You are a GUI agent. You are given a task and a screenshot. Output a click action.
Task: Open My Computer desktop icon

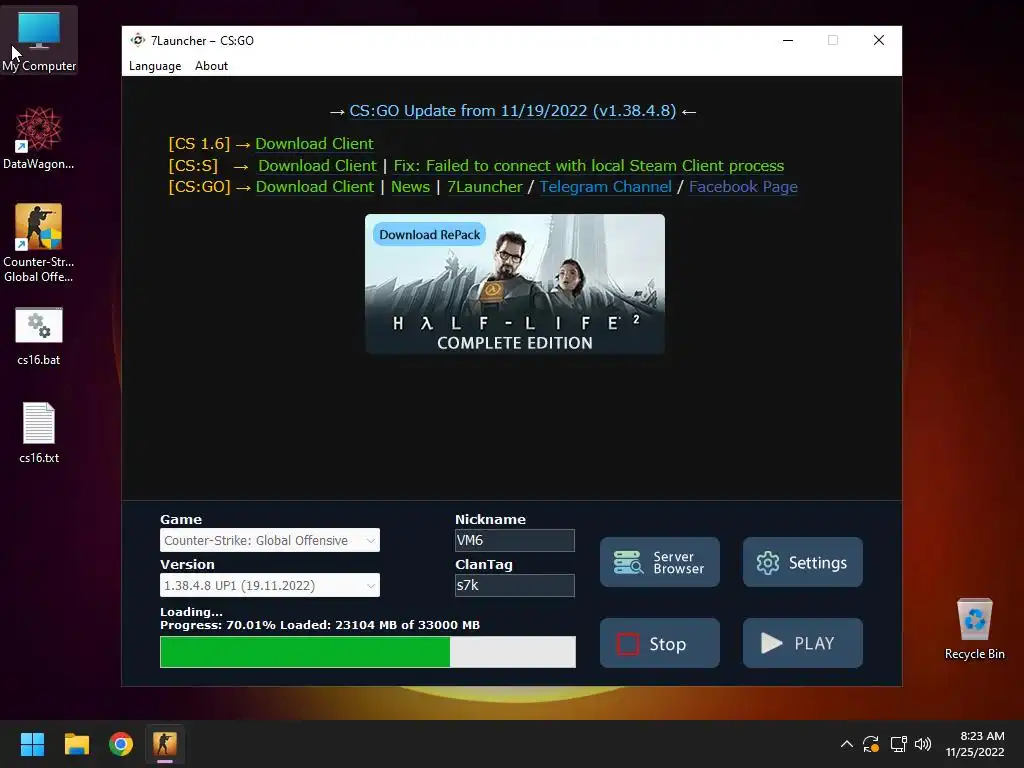point(39,39)
